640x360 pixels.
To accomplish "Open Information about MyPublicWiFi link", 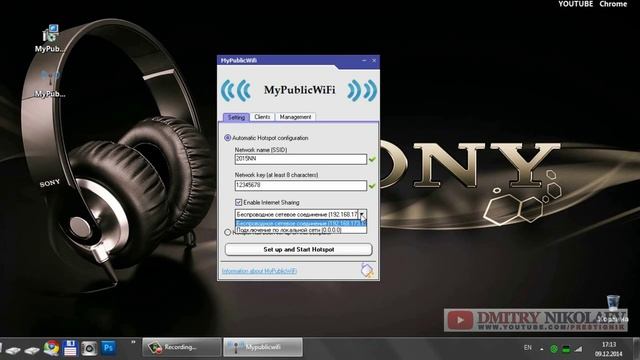I will pyautogui.click(x=259, y=271).
